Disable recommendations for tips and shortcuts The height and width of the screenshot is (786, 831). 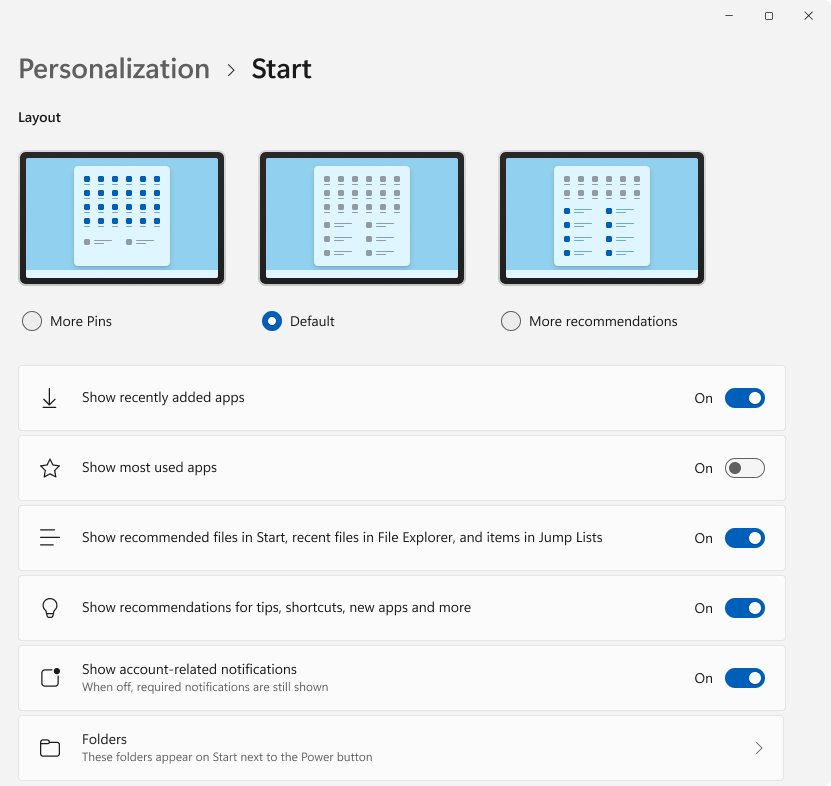[x=744, y=607]
